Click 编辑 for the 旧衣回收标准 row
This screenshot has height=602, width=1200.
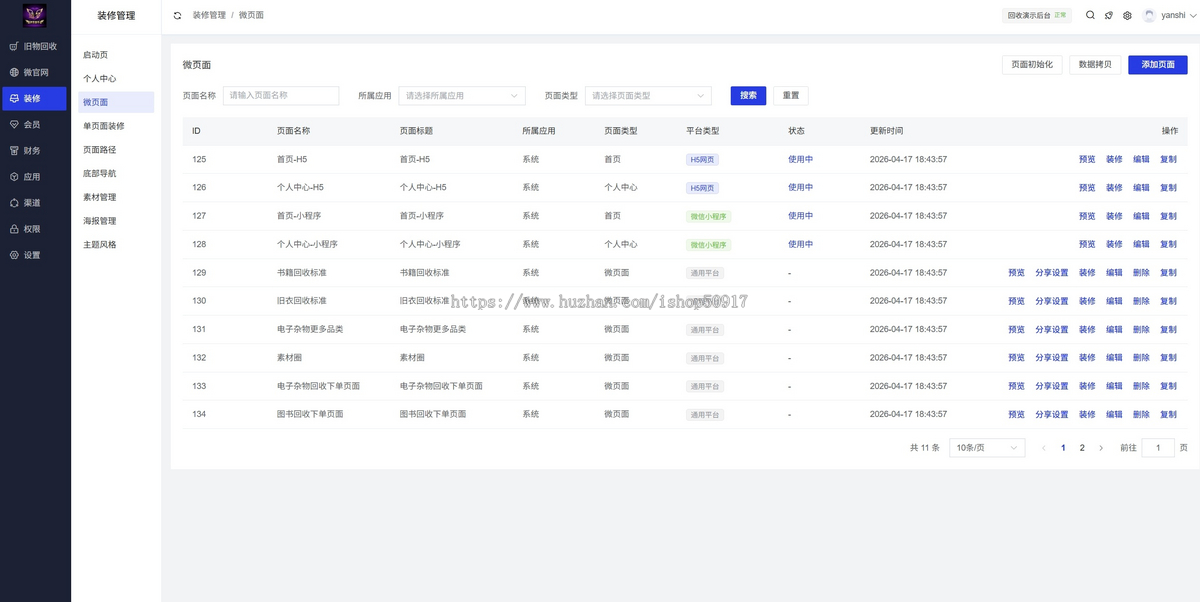[1114, 301]
